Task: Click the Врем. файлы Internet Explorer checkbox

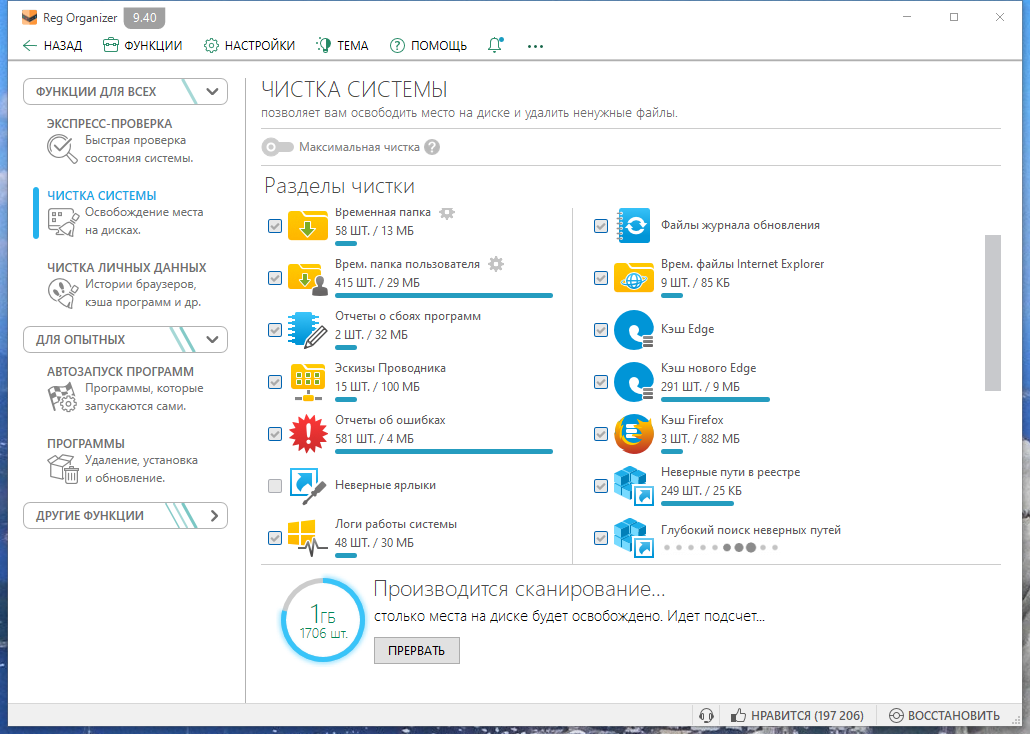Action: pos(601,278)
